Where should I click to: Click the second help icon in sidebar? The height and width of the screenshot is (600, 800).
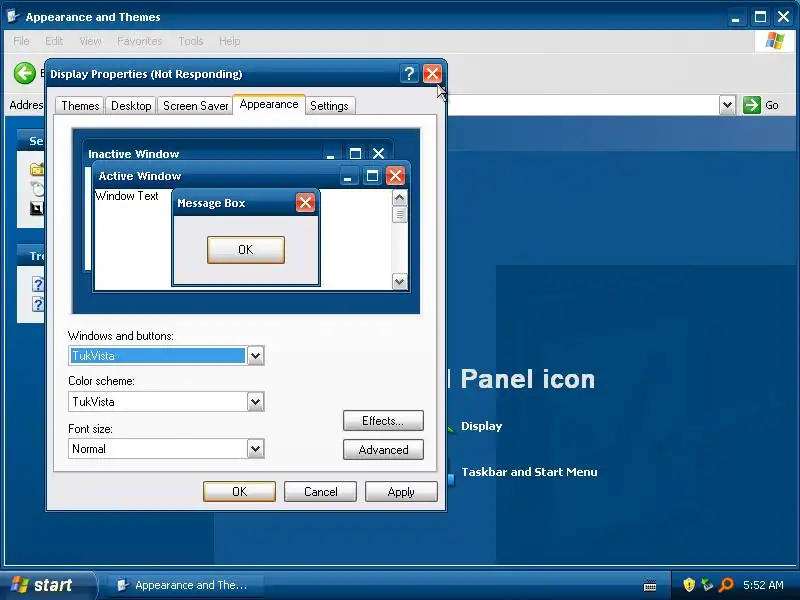pos(38,305)
